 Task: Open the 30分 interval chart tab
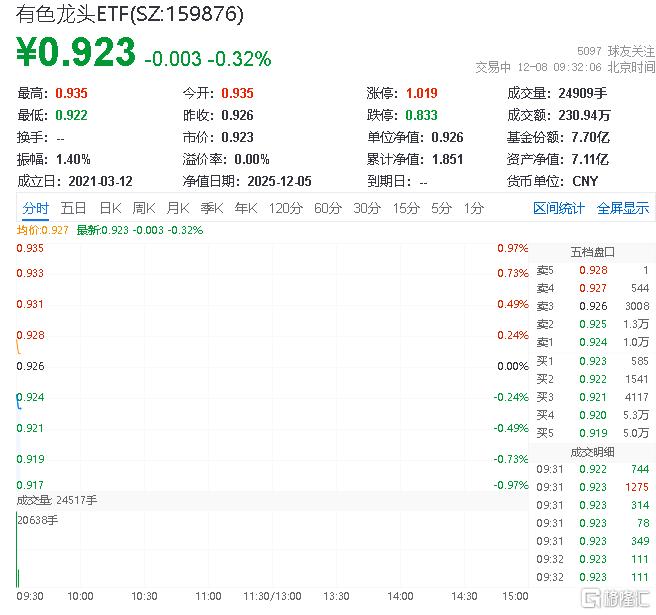pos(367,208)
